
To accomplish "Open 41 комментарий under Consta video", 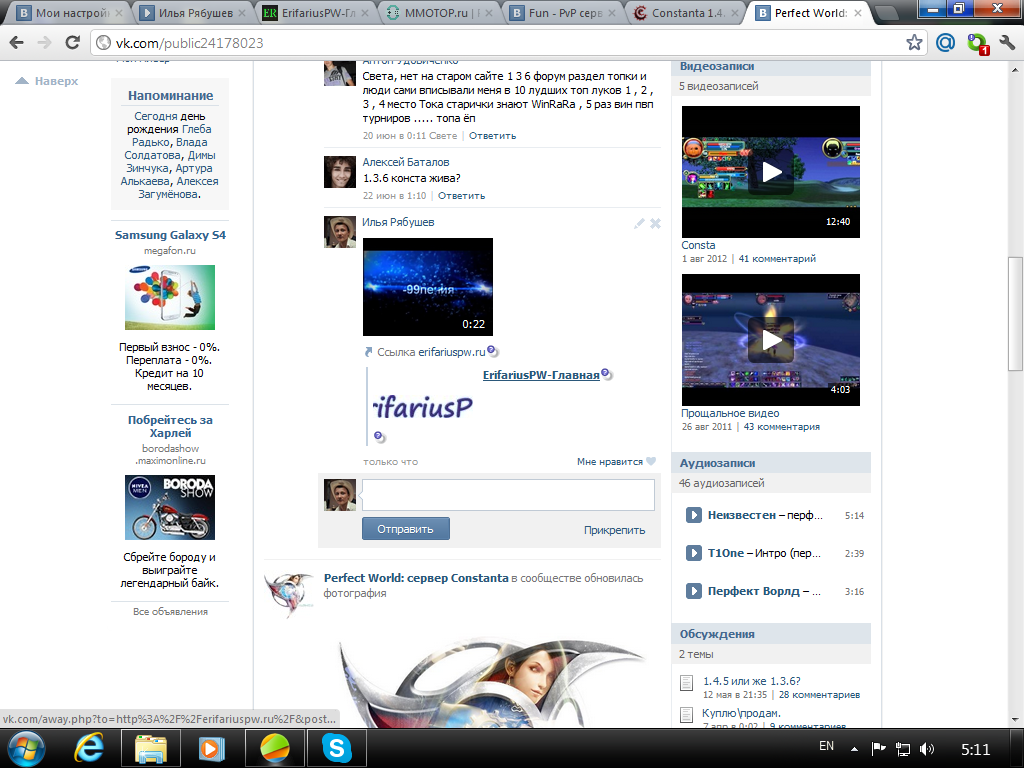I will pyautogui.click(x=777, y=259).
